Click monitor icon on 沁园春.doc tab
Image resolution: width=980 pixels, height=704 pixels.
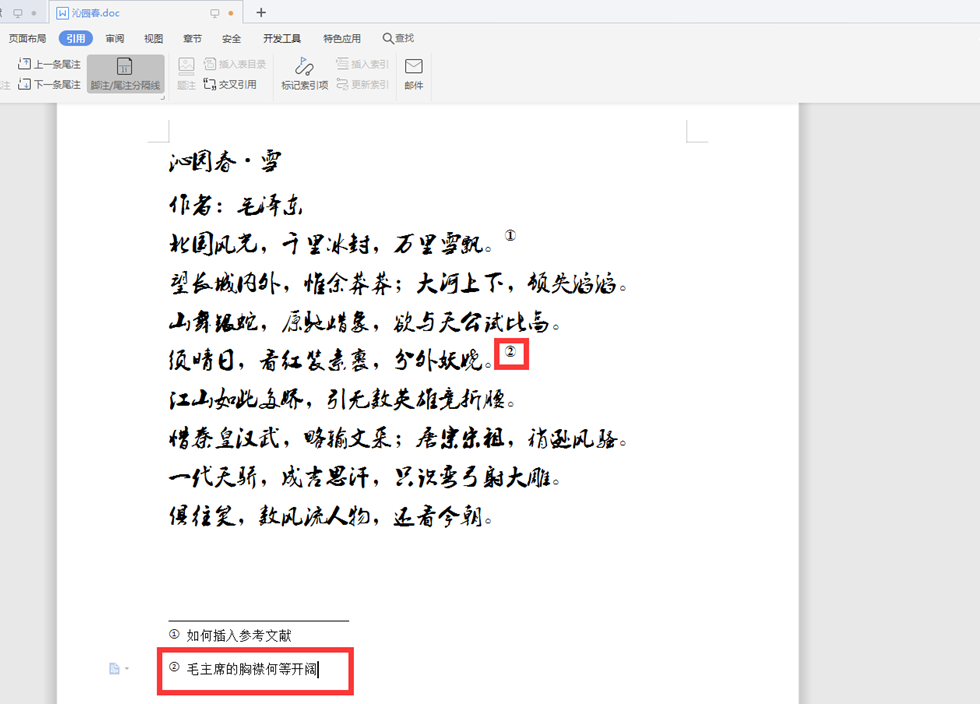coord(215,13)
